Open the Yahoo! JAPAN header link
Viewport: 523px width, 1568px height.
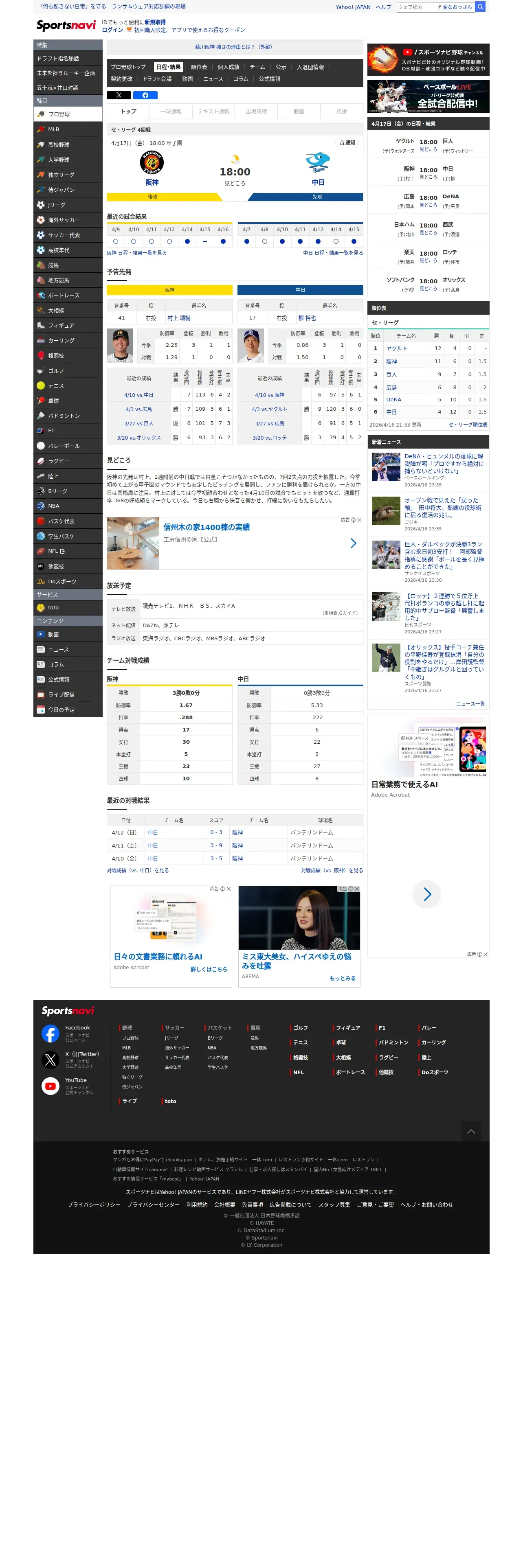coord(353,7)
